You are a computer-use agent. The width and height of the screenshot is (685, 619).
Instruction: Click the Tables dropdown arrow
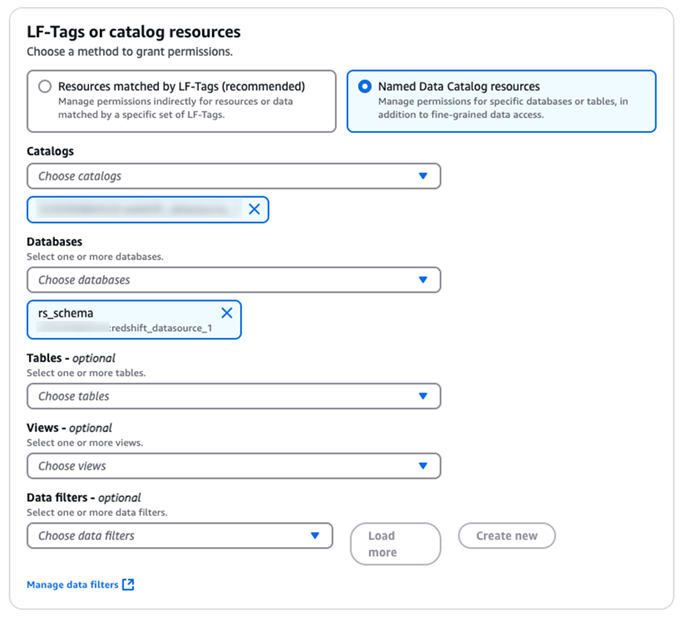coord(423,396)
